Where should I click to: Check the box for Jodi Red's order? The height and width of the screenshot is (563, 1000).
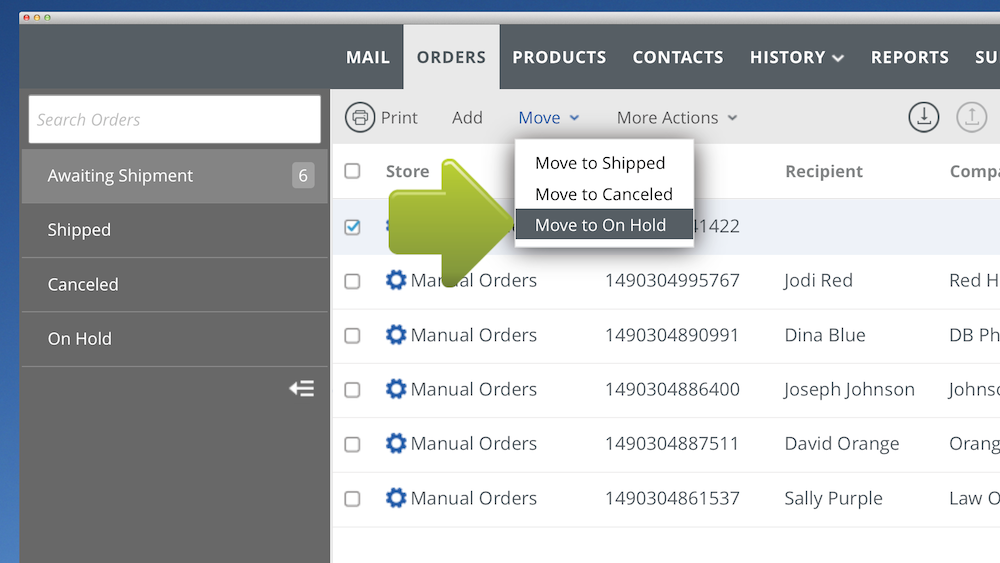[x=352, y=281]
